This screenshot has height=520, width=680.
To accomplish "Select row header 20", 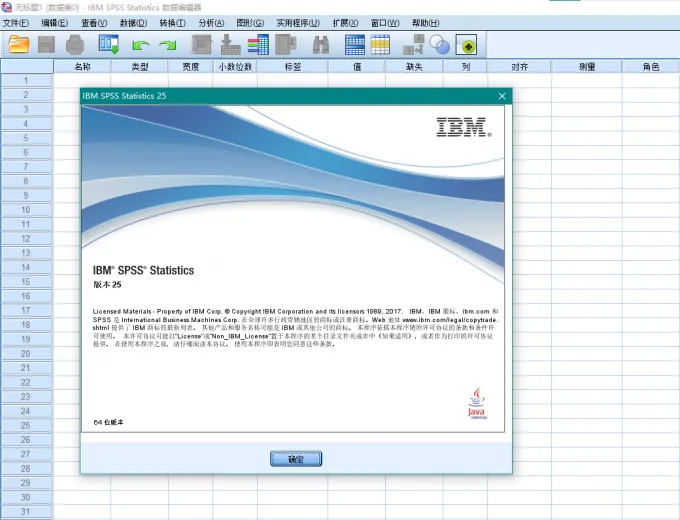I will click(26, 353).
